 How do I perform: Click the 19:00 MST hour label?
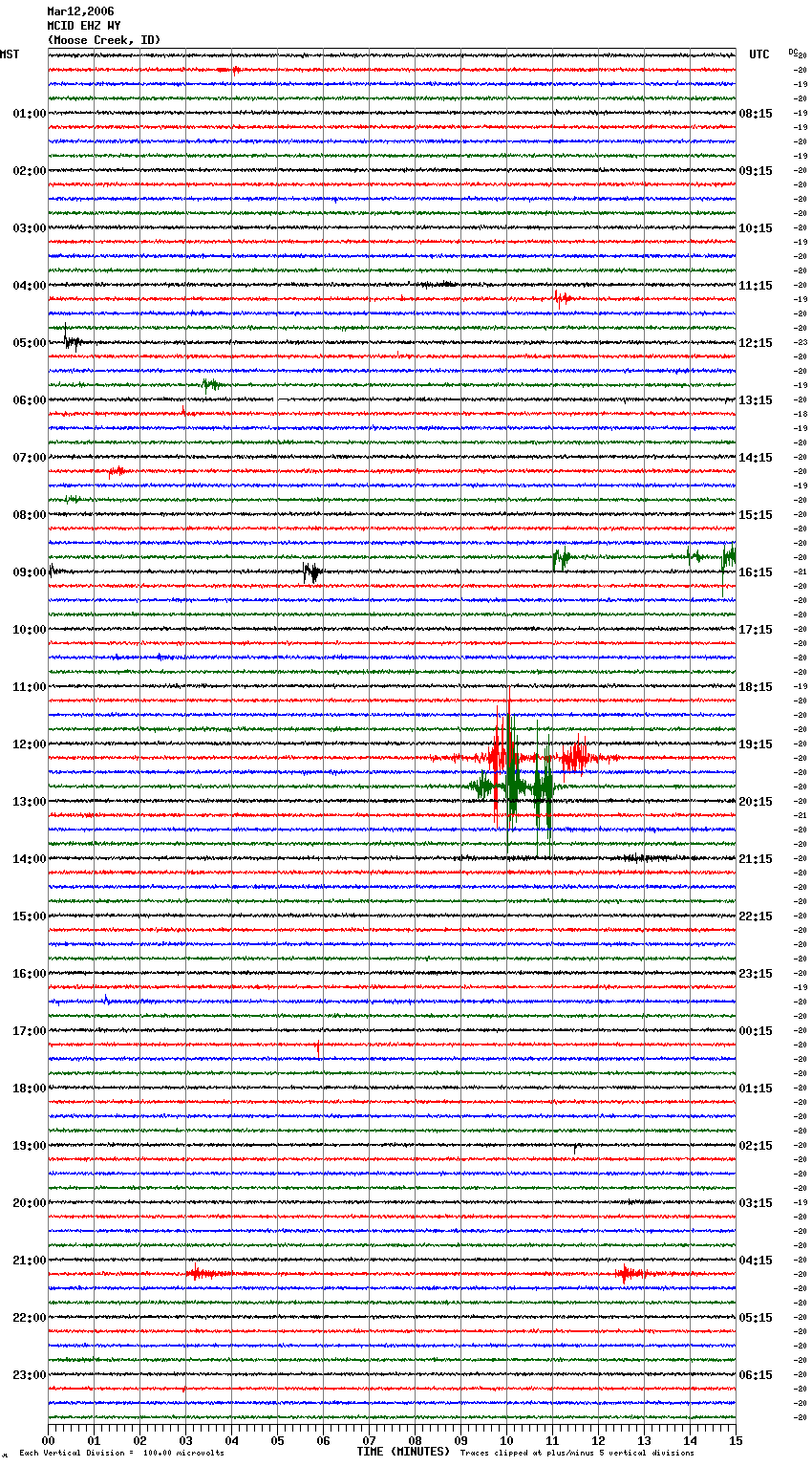pos(30,1146)
